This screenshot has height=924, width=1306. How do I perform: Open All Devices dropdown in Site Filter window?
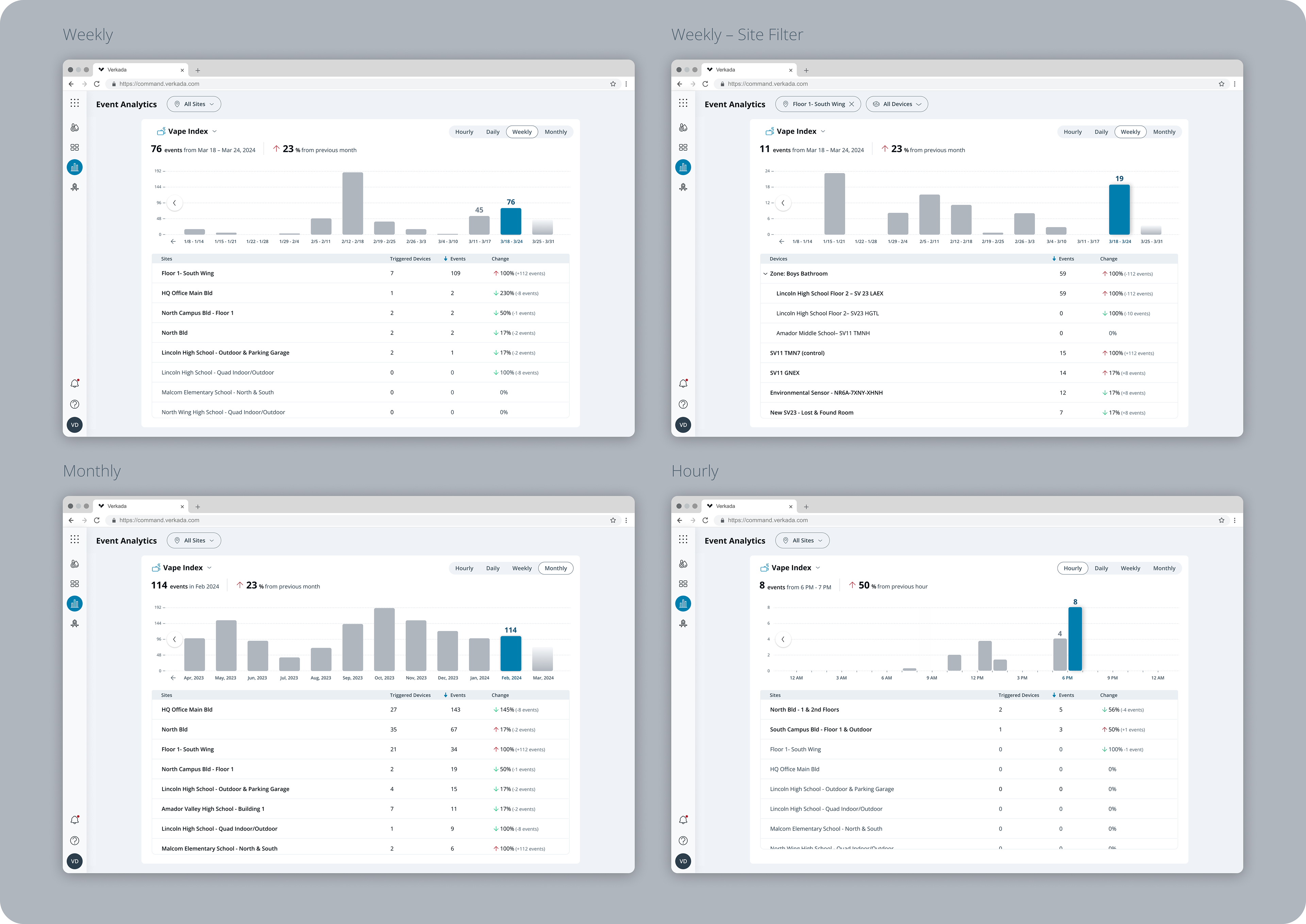[x=897, y=104]
